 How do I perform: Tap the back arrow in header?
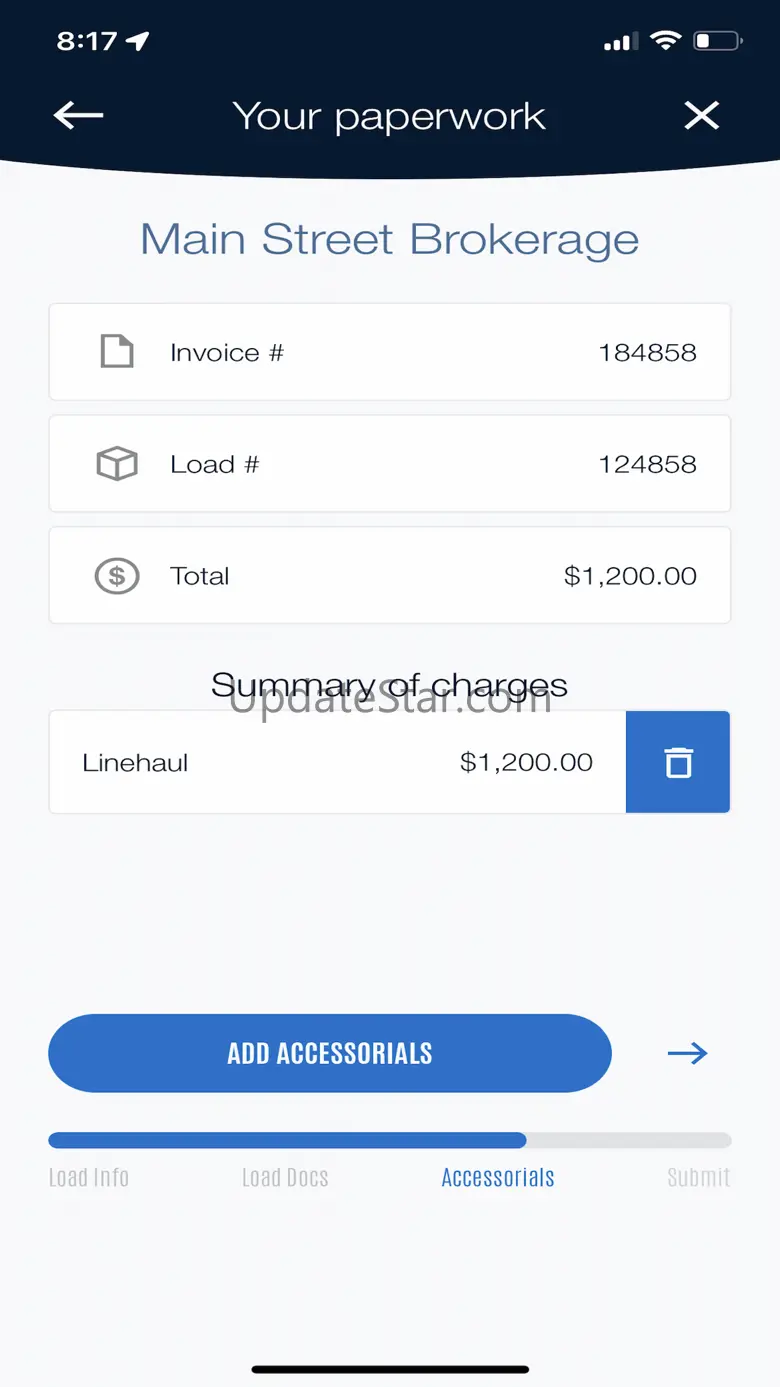click(78, 116)
